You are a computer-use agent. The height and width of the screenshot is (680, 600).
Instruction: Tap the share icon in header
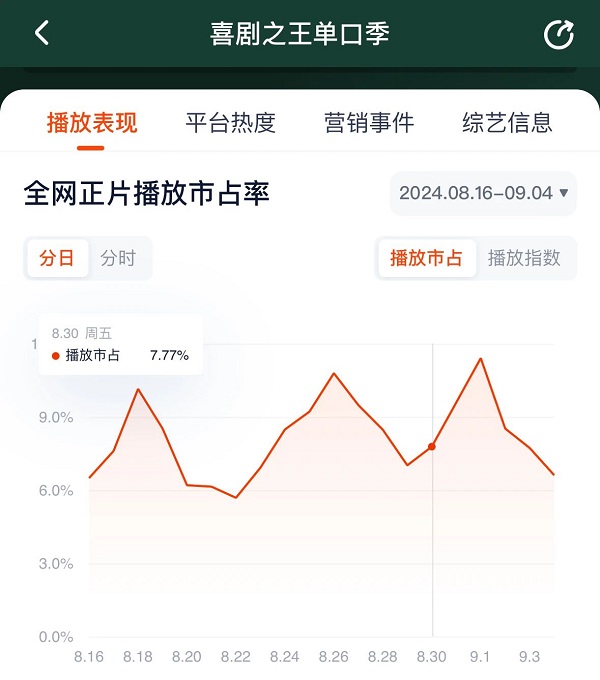[558, 34]
